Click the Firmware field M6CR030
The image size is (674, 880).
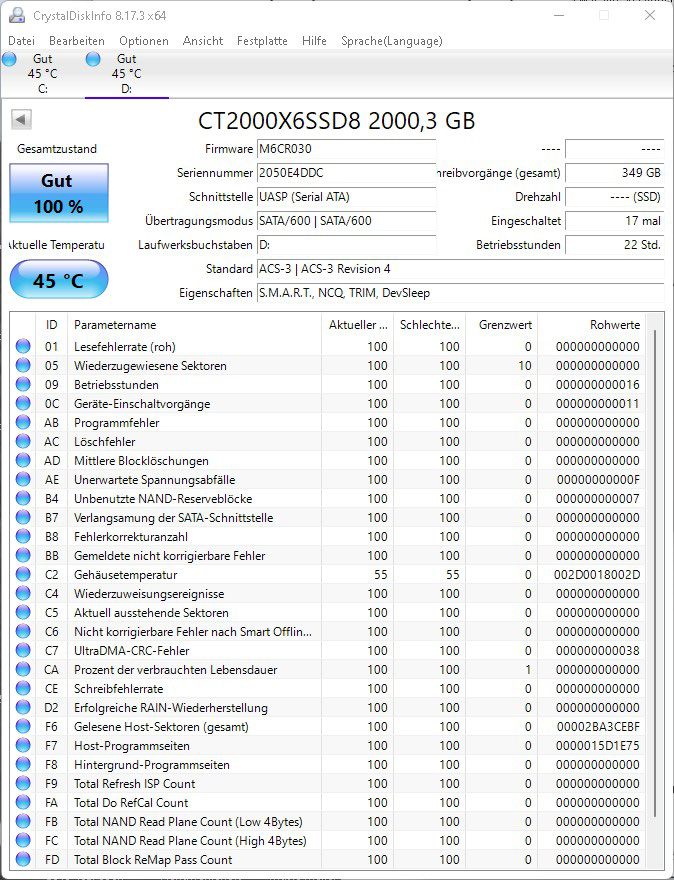point(345,149)
